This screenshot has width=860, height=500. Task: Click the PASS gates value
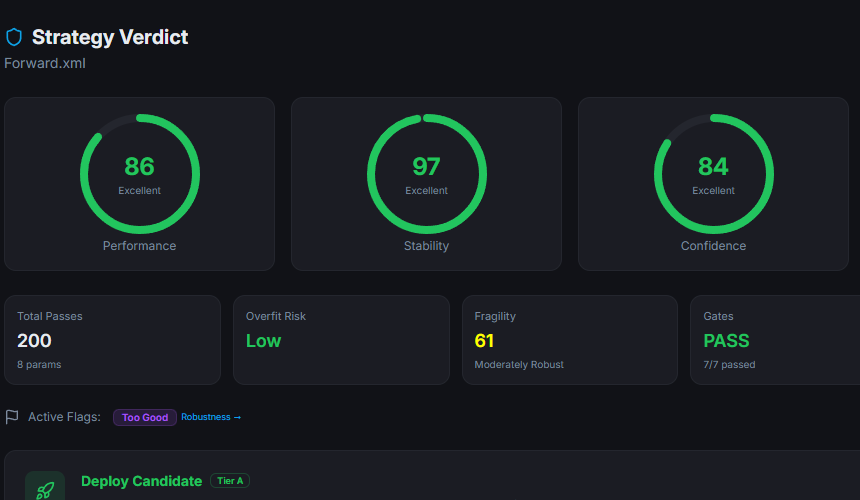(x=726, y=340)
